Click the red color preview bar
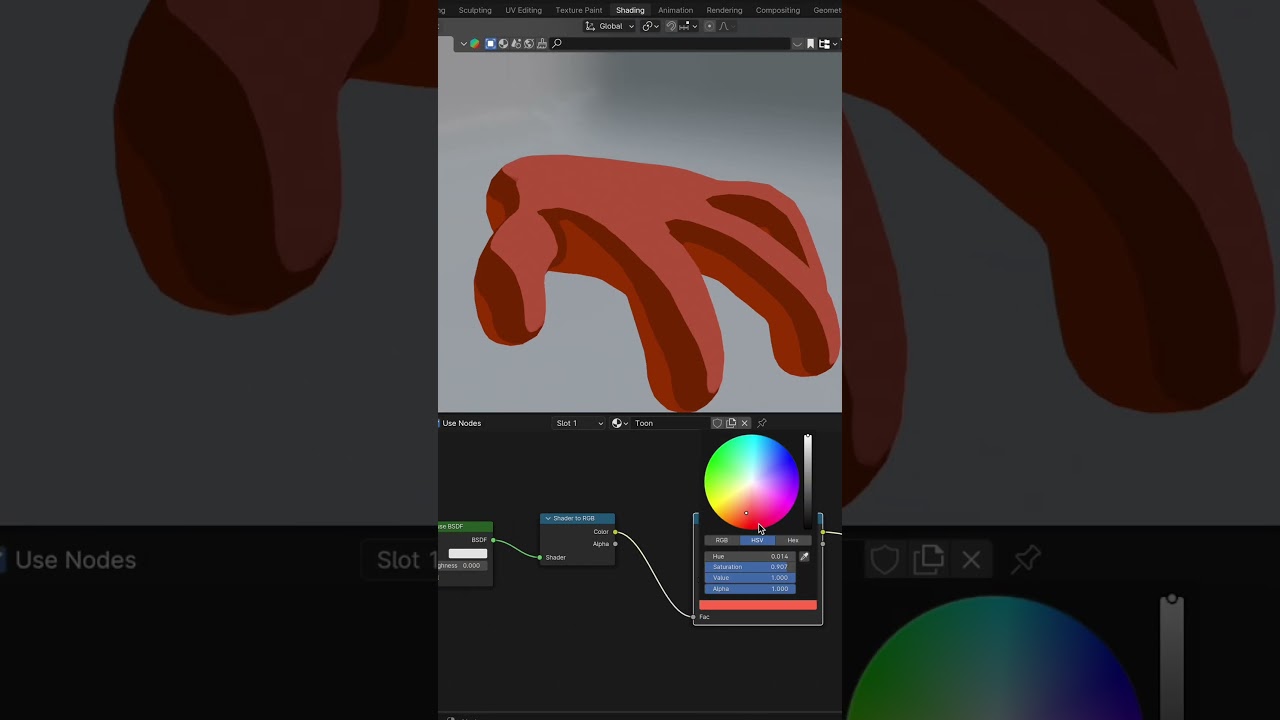 (x=758, y=605)
